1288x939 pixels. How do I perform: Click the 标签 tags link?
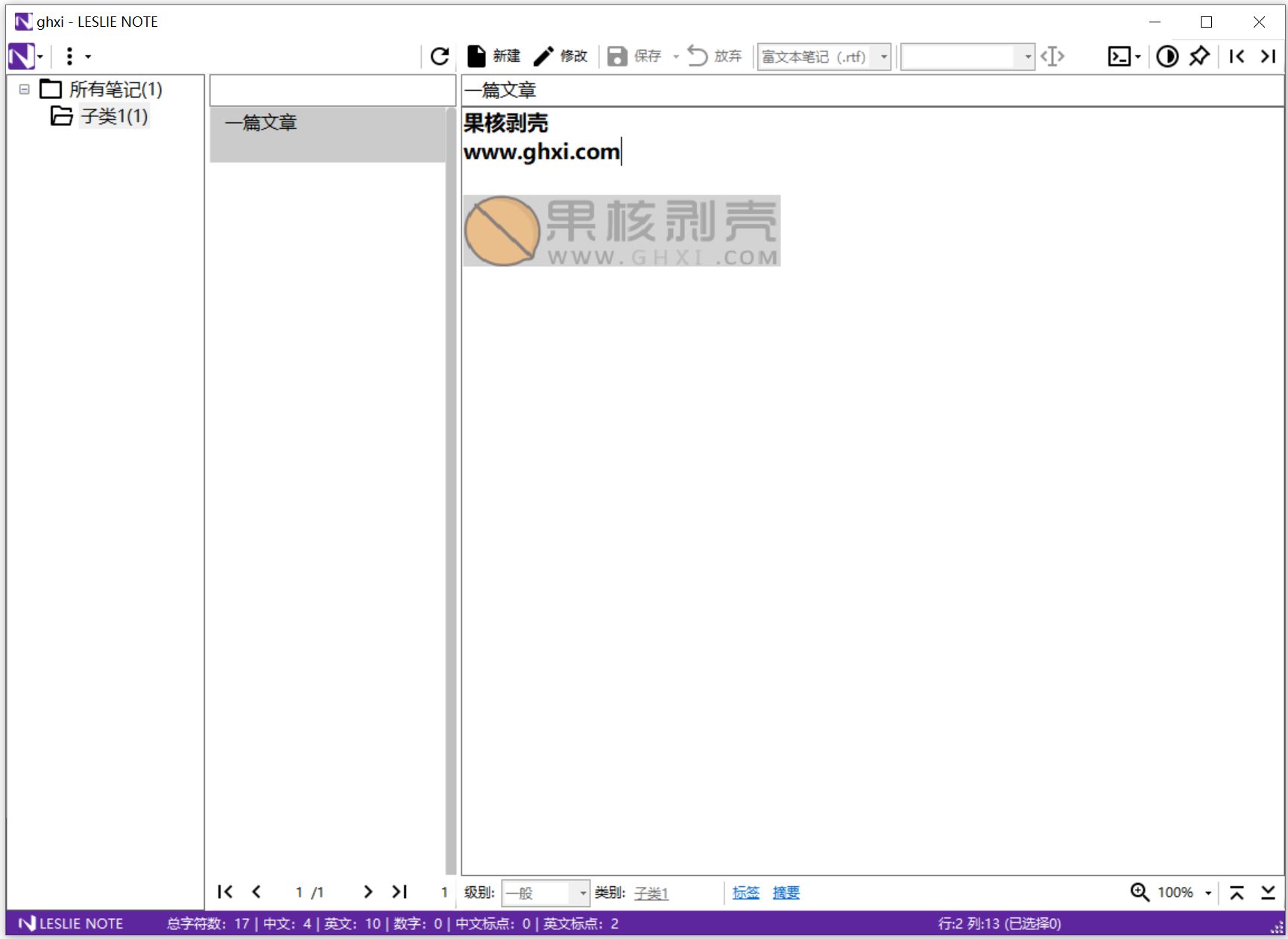coord(745,892)
